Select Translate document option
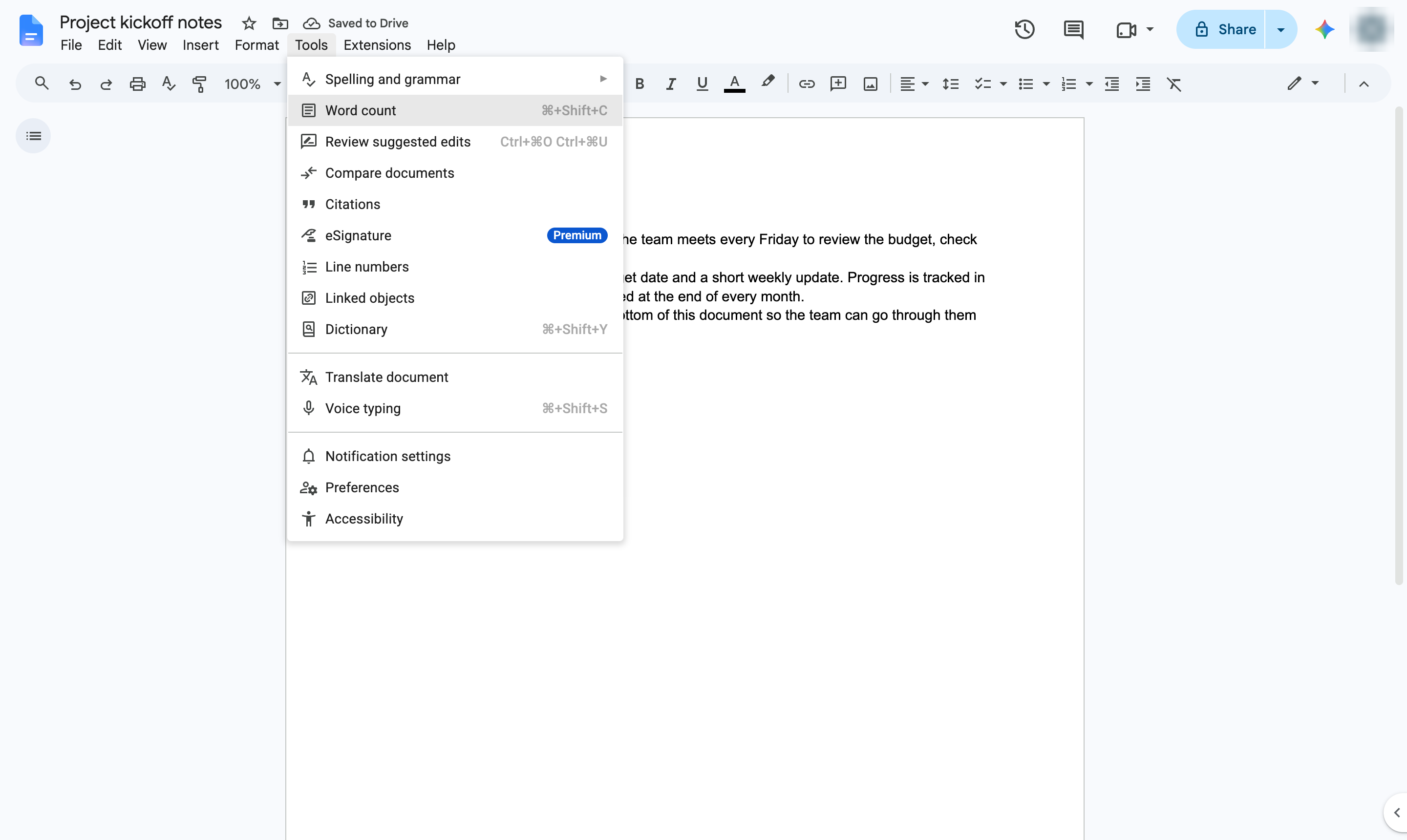1407x840 pixels. [455, 377]
